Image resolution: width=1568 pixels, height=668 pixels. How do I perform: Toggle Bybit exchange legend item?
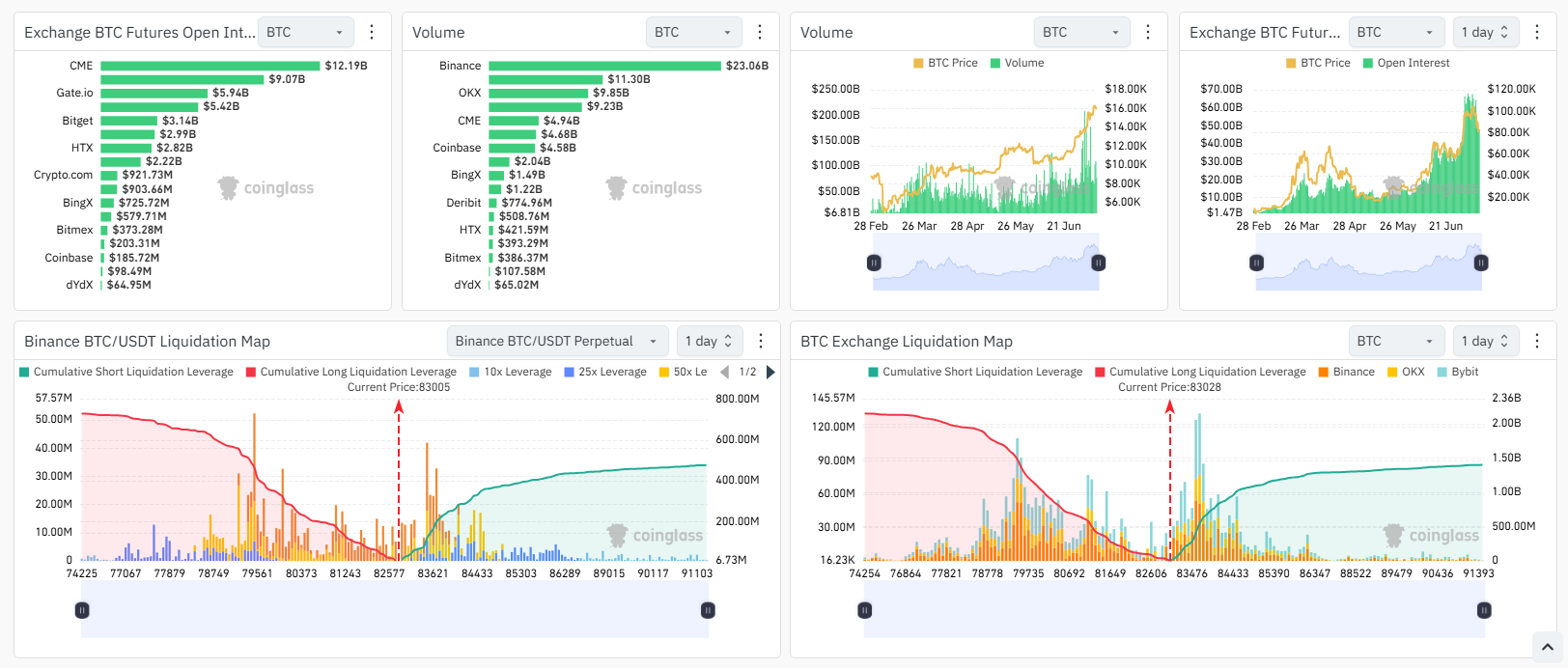click(1458, 372)
